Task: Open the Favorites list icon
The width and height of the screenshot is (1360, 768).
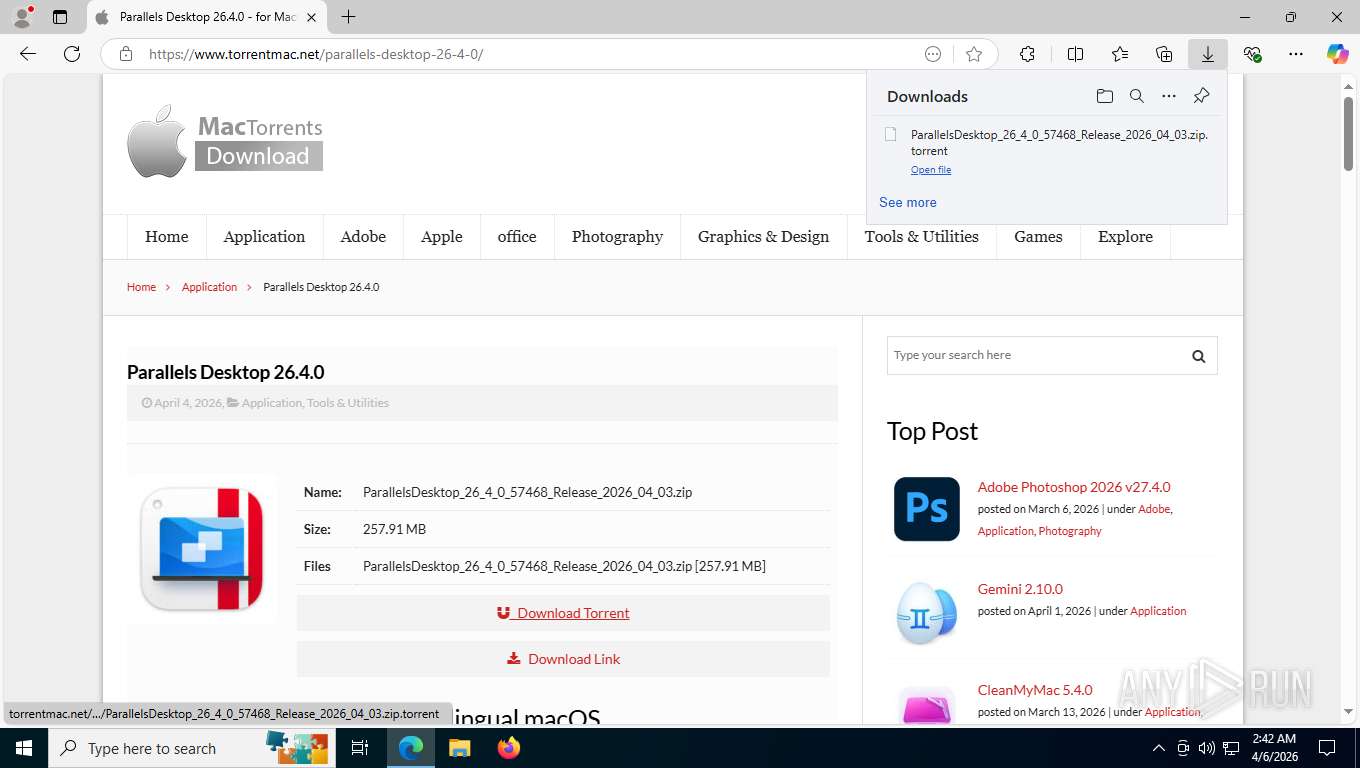Action: pyautogui.click(x=1120, y=54)
